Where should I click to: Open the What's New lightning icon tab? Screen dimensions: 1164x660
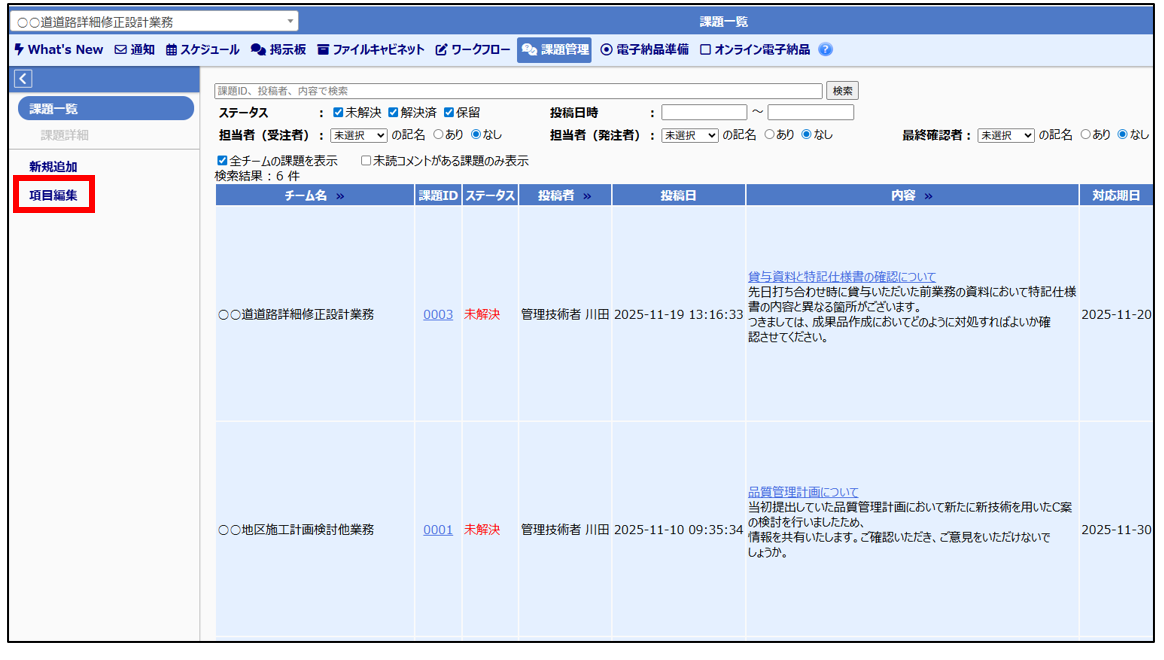coord(19,50)
